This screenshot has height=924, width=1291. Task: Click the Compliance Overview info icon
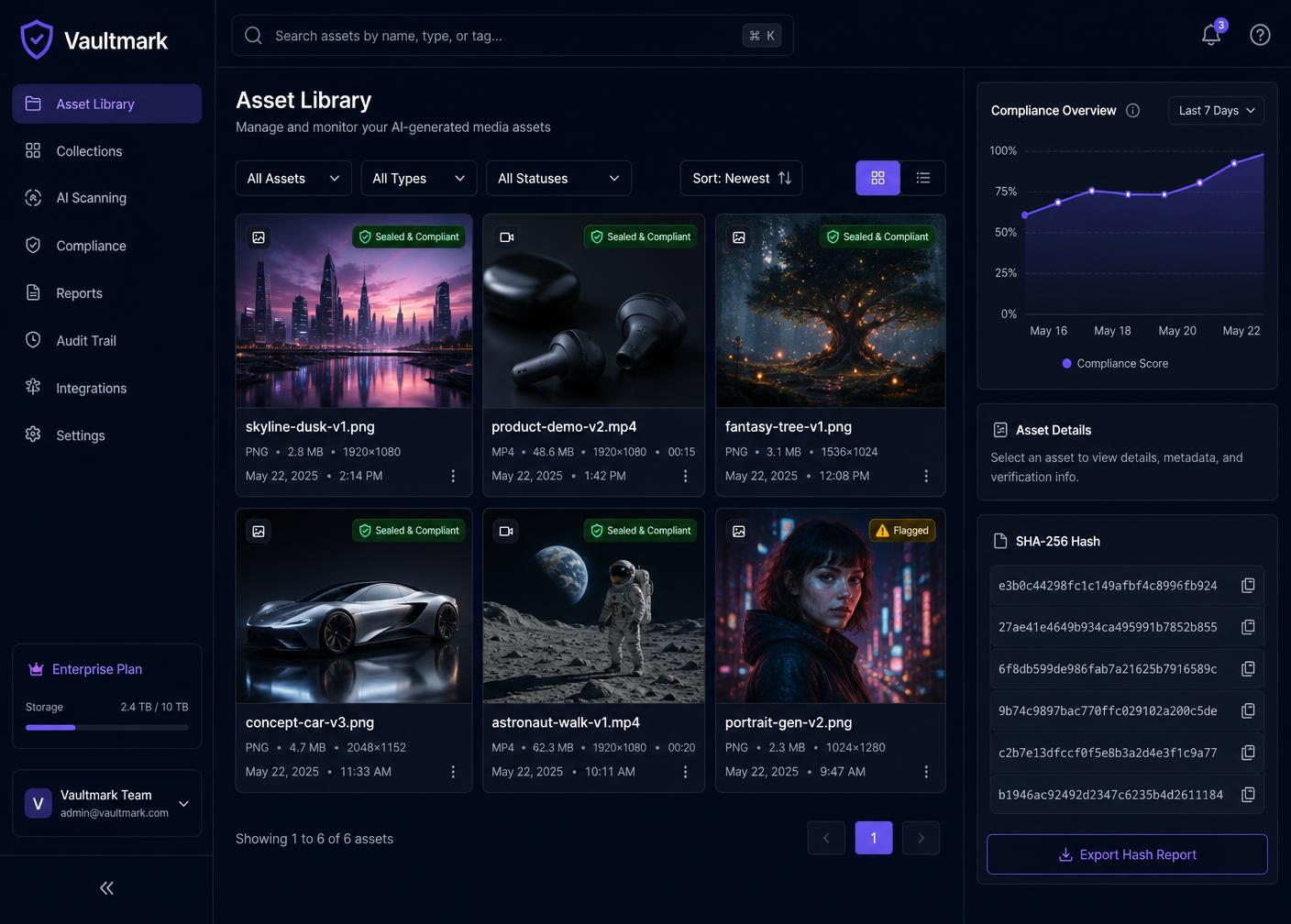(x=1132, y=110)
